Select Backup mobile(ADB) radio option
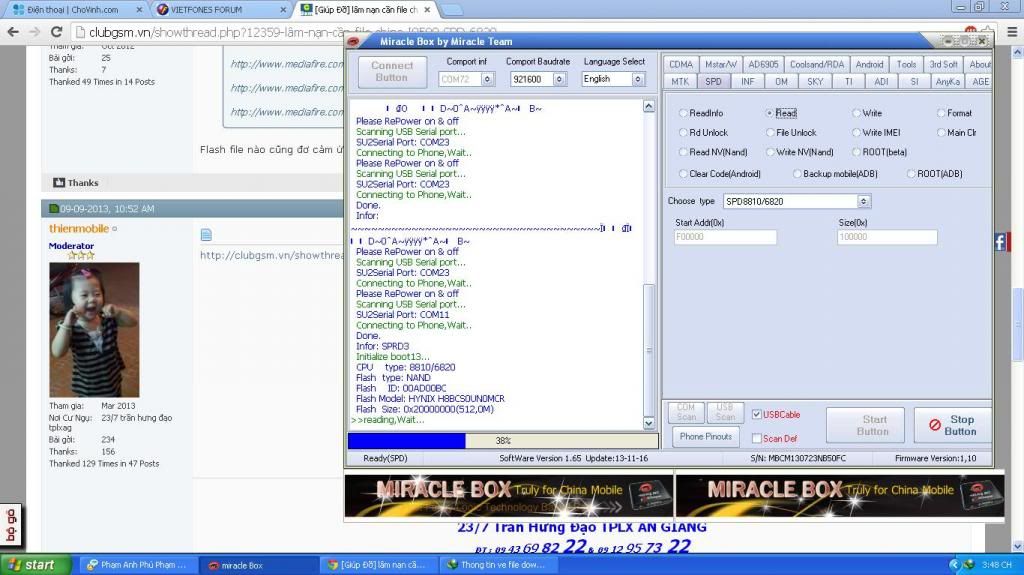1024x575 pixels. [797, 174]
